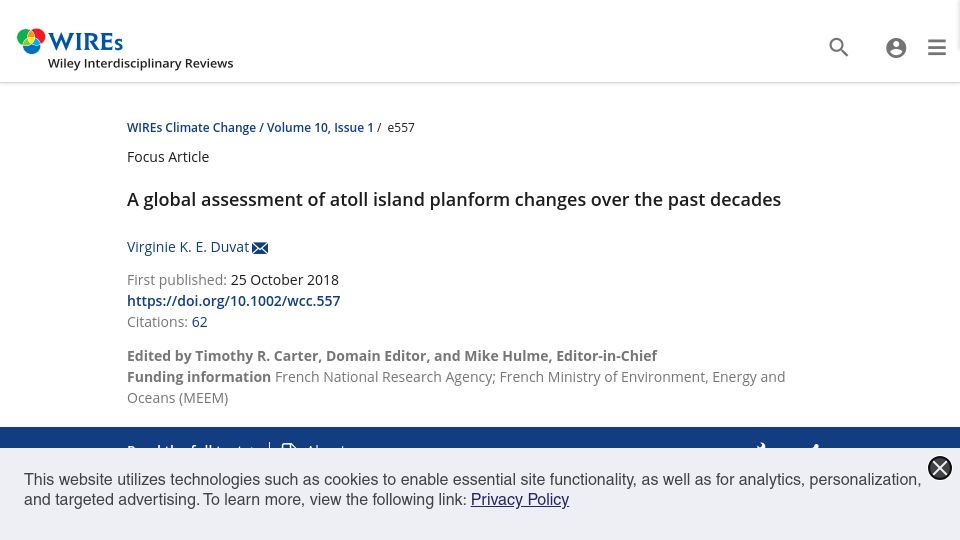Open the Privacy Policy link

[520, 500]
